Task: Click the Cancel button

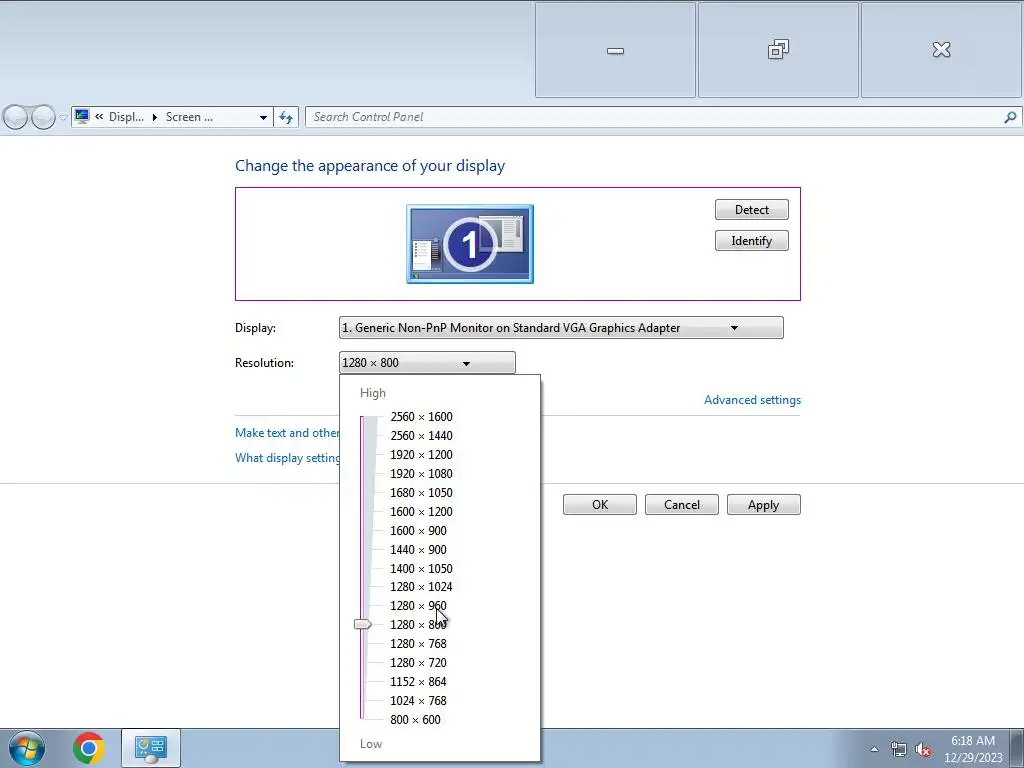Action: coord(682,505)
